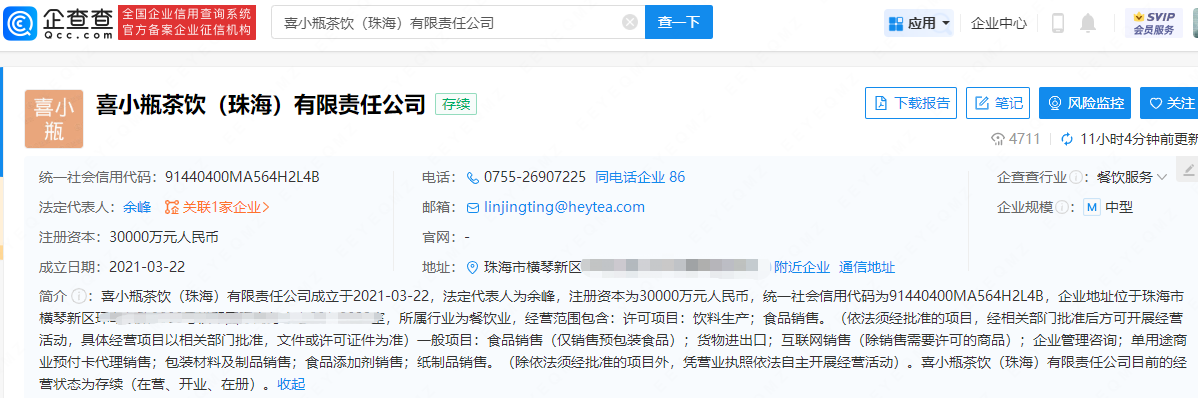The image size is (1198, 398).
Task: Click the 喜小瓶 company logo thumbnail
Action: (54, 118)
